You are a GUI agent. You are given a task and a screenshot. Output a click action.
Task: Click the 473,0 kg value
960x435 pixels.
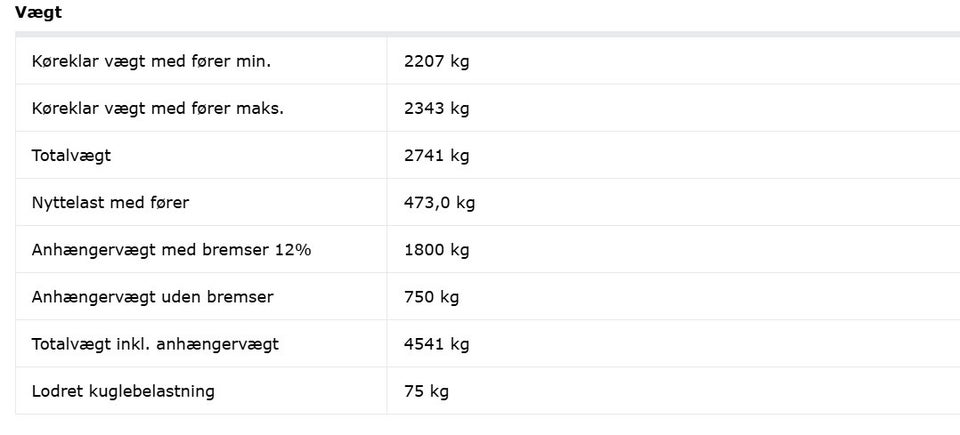pyautogui.click(x=439, y=202)
